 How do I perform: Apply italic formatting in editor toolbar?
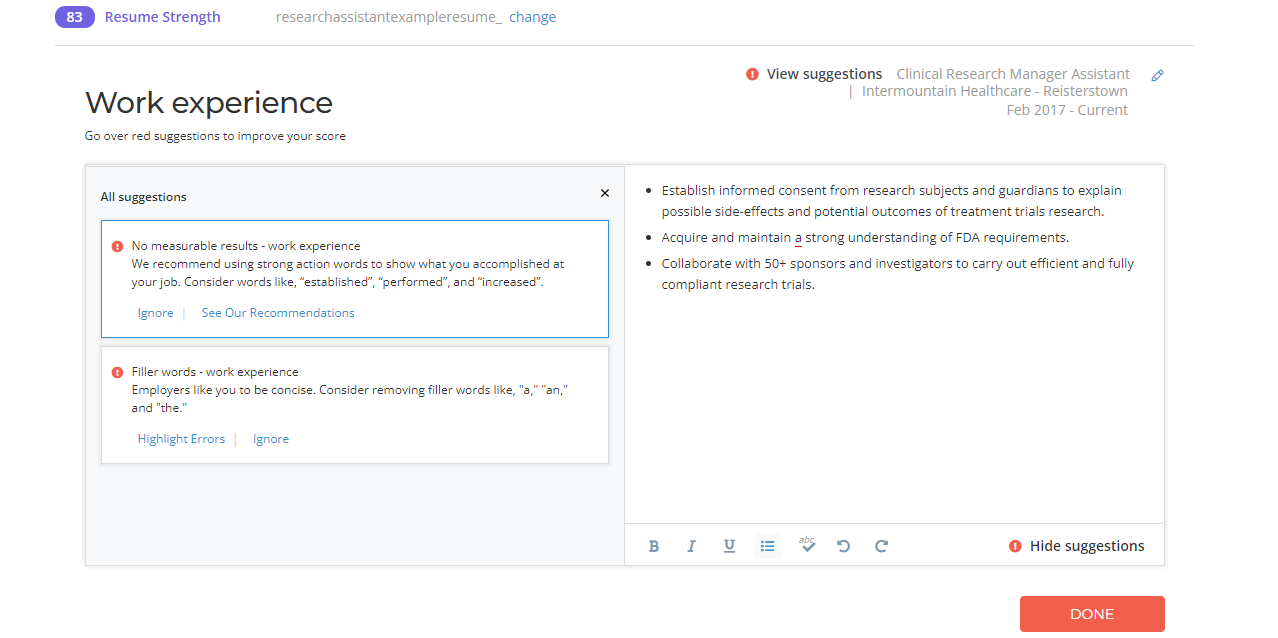click(691, 546)
